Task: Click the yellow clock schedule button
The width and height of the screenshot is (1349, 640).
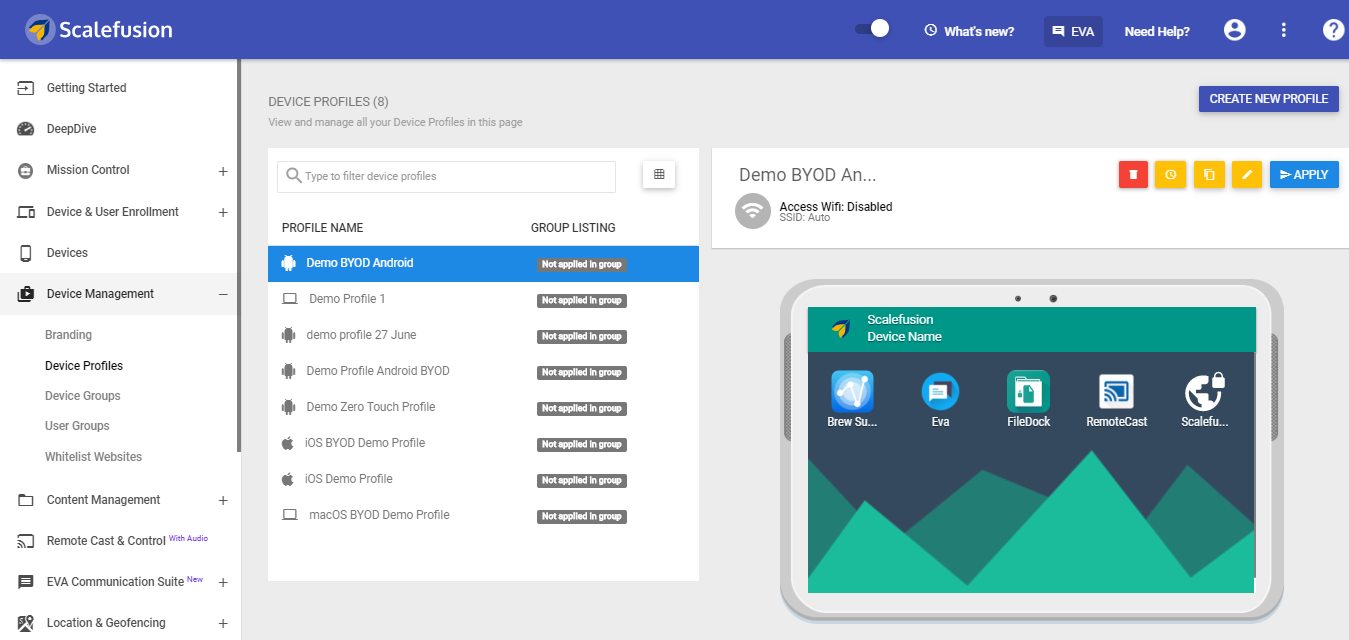Action: (x=1170, y=174)
